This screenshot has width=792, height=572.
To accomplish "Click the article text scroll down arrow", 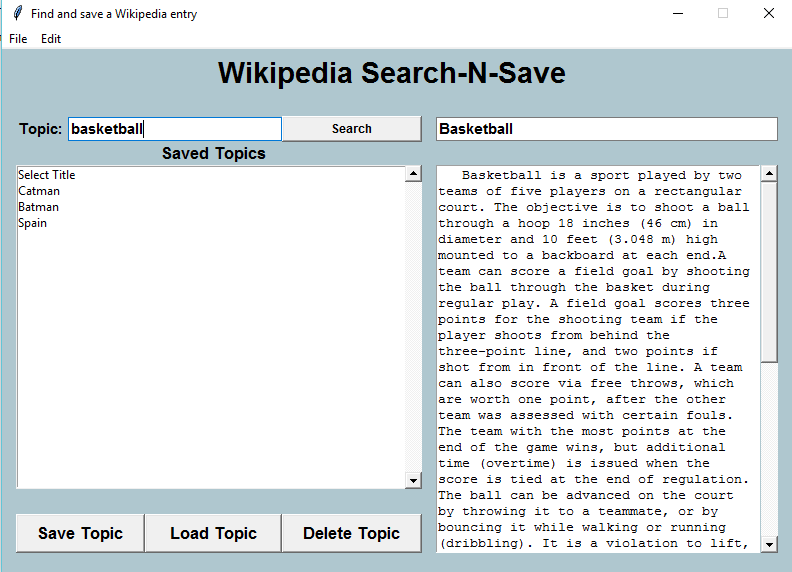I will [769, 544].
